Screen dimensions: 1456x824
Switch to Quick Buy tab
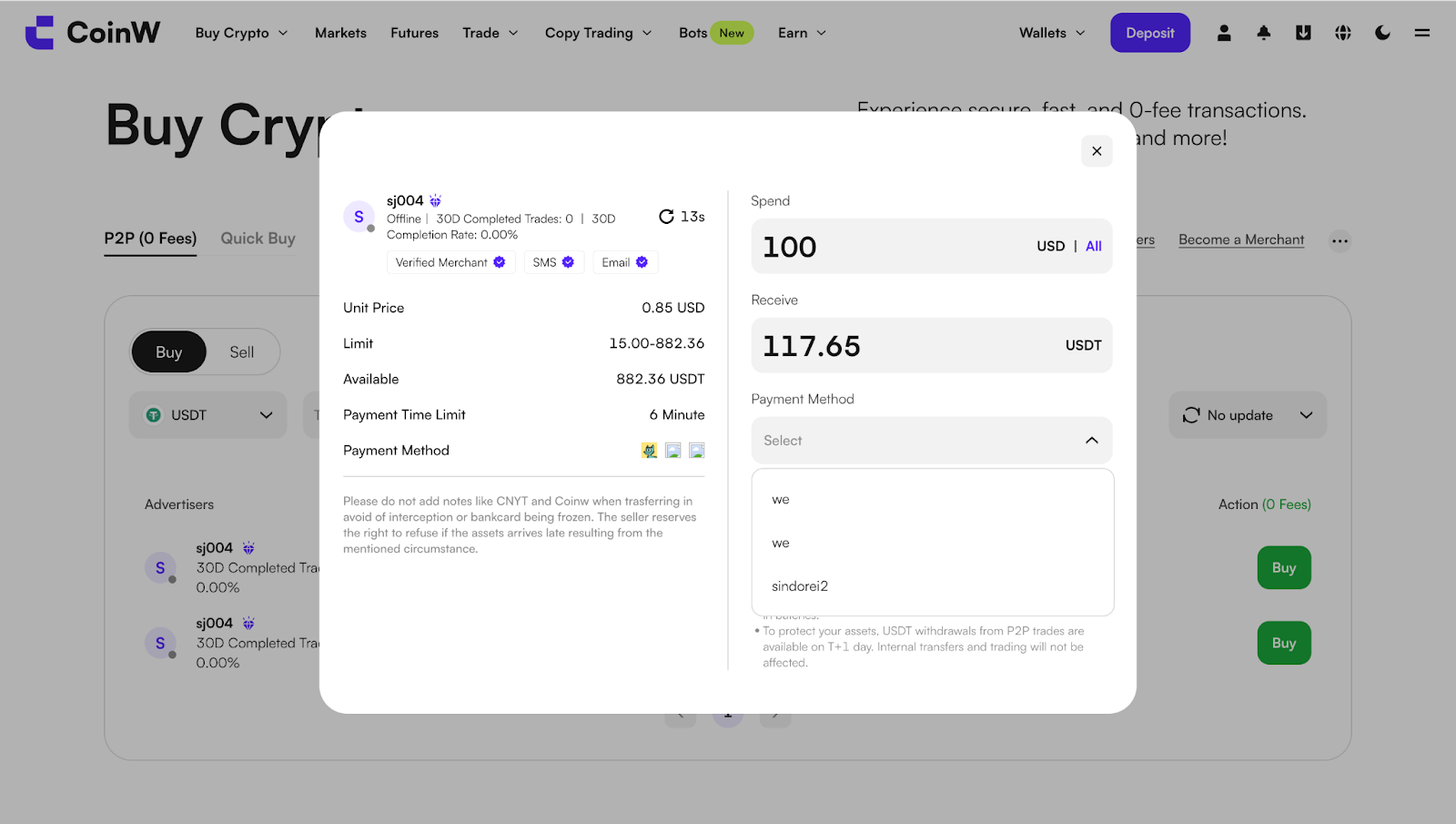coord(258,239)
